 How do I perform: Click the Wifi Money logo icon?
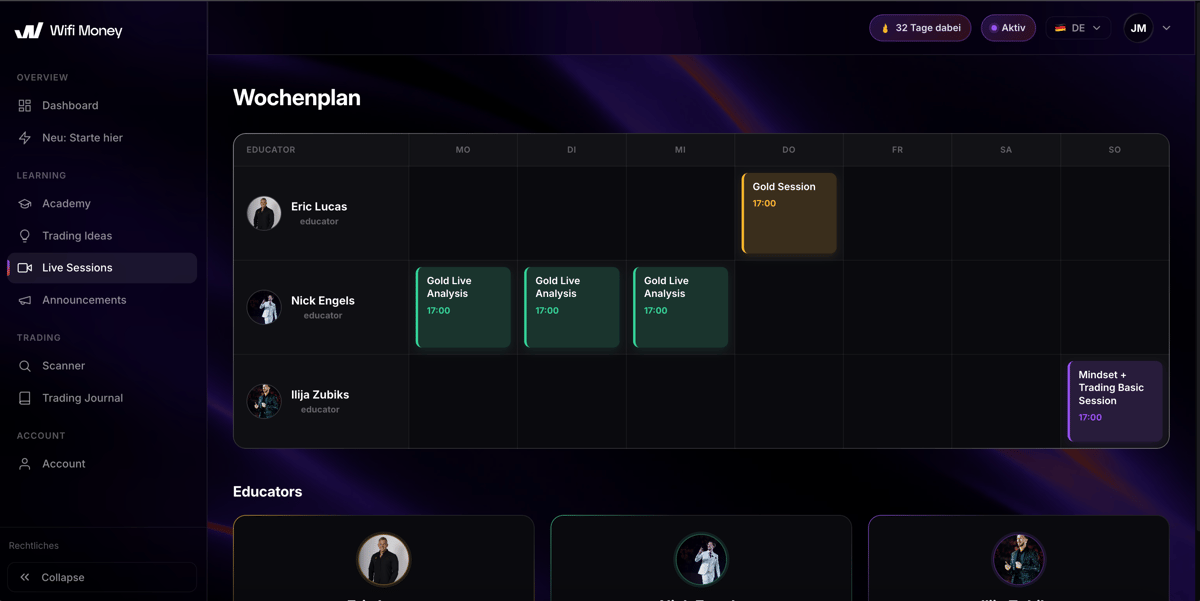[29, 31]
